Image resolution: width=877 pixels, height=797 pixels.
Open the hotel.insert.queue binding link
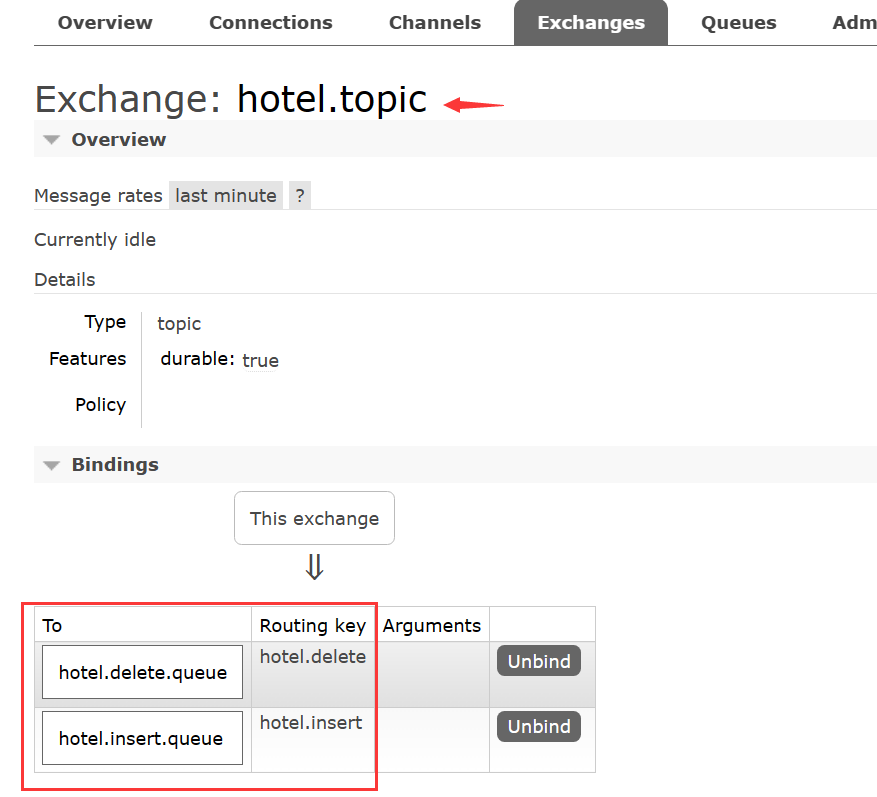142,738
